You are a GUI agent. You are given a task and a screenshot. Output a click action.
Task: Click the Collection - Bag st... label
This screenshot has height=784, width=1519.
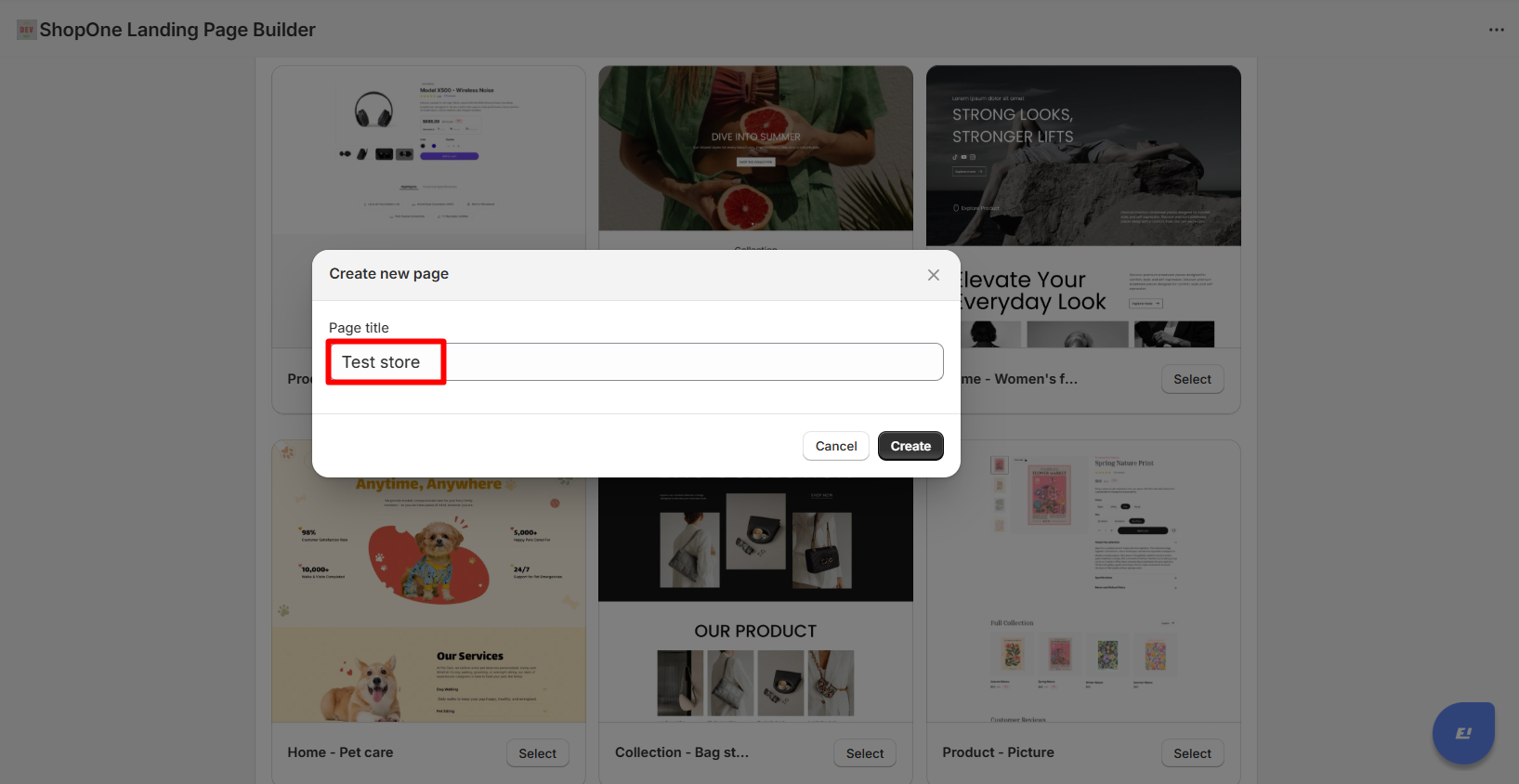click(x=682, y=752)
